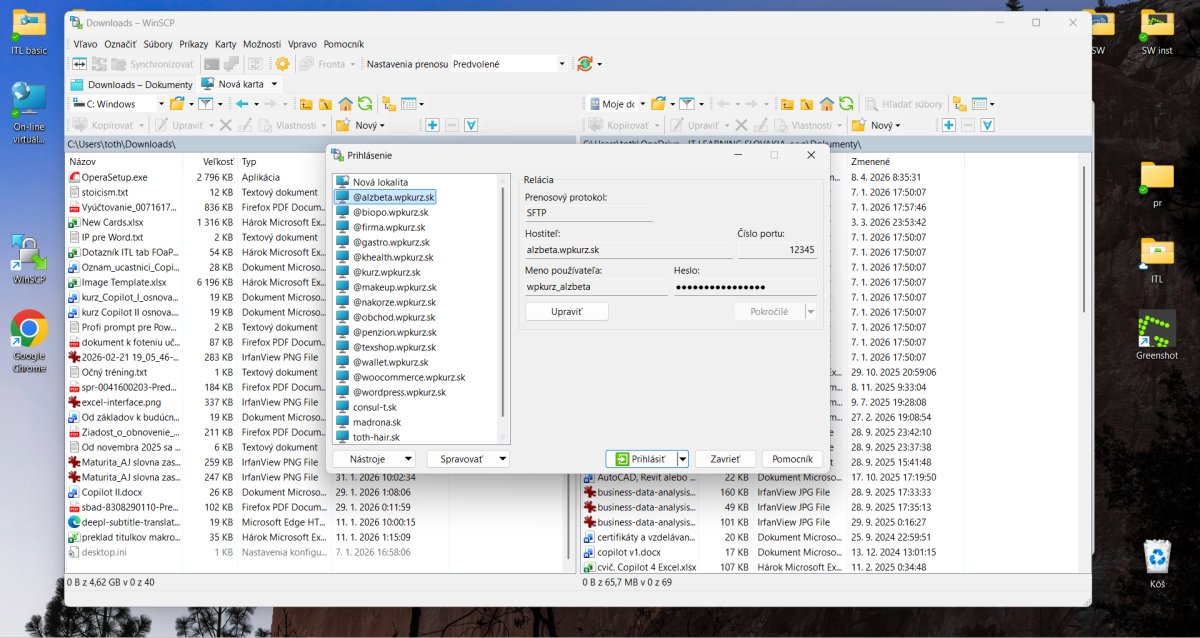Viewport: 1200px width, 638px height.
Task: Open the Predvolené transfer settings combo box
Action: [x=509, y=64]
